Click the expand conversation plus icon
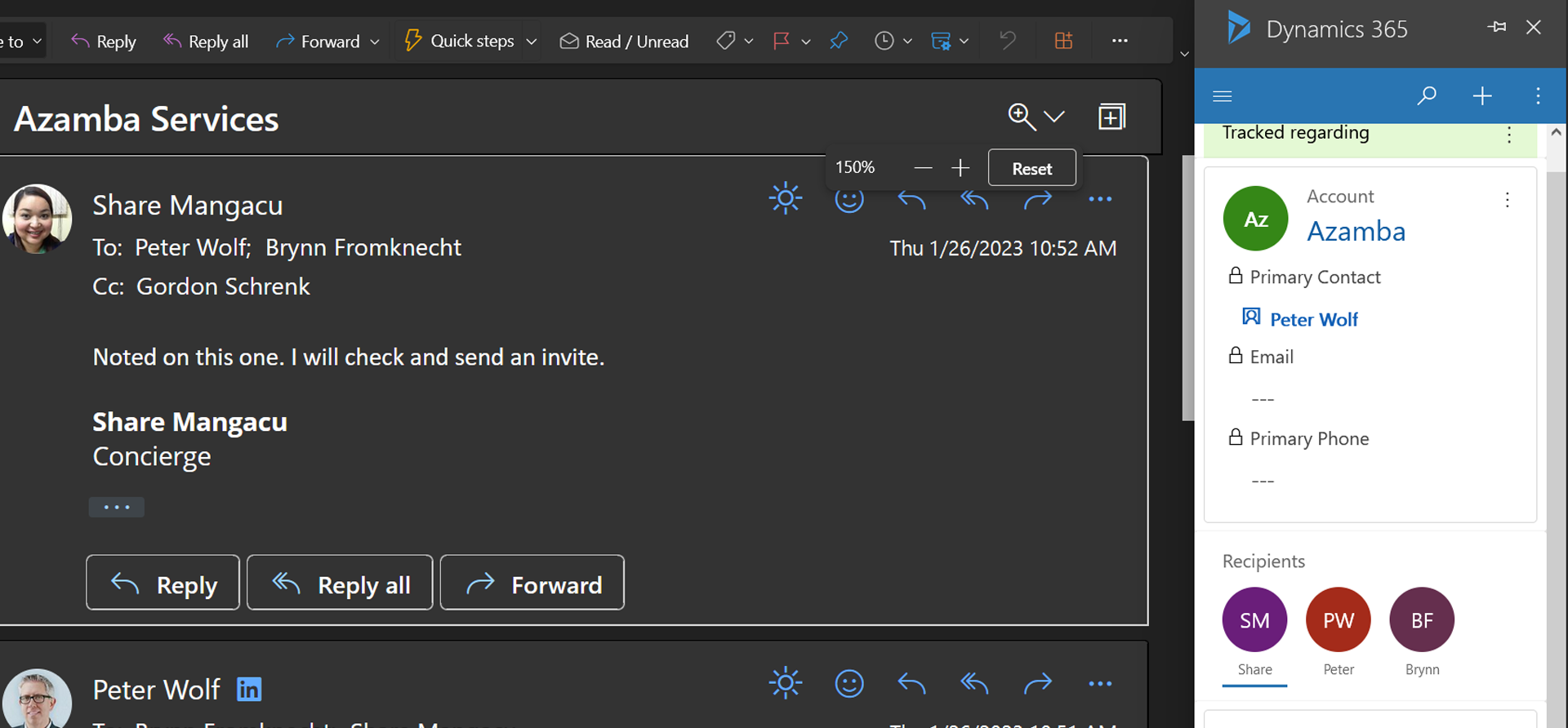The height and width of the screenshot is (728, 1568). point(1111,117)
